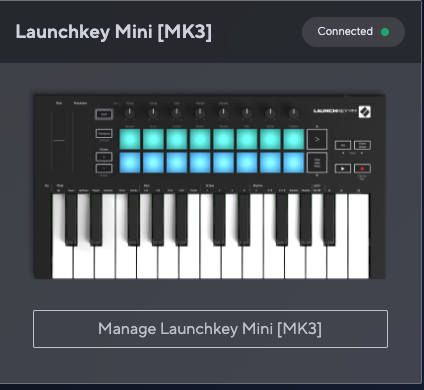
Task: Click the Manage Launchkey Mini [MK3] button
Action: (210, 329)
